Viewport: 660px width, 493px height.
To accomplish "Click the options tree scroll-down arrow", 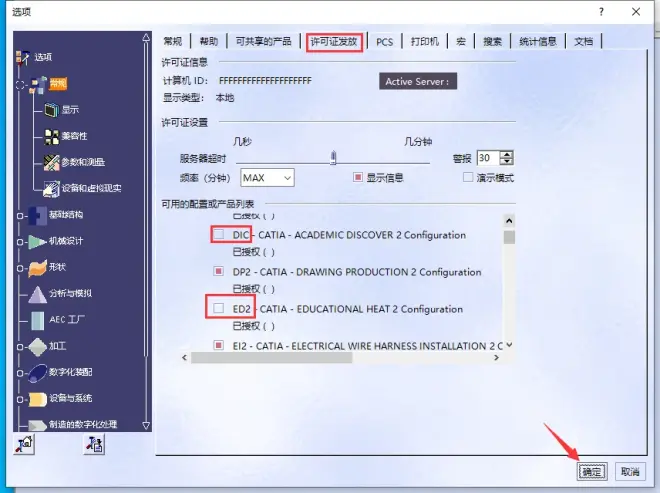I will (146, 425).
